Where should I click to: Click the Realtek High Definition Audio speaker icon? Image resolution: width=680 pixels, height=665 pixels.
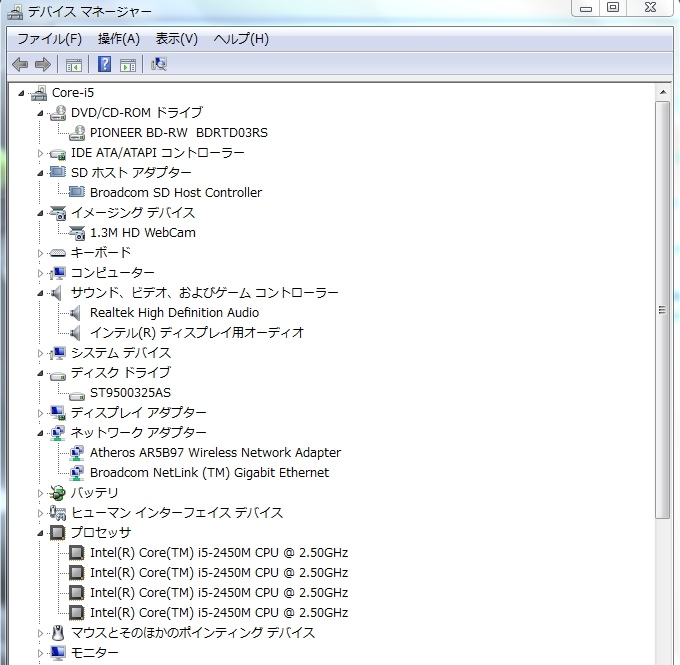tap(77, 312)
